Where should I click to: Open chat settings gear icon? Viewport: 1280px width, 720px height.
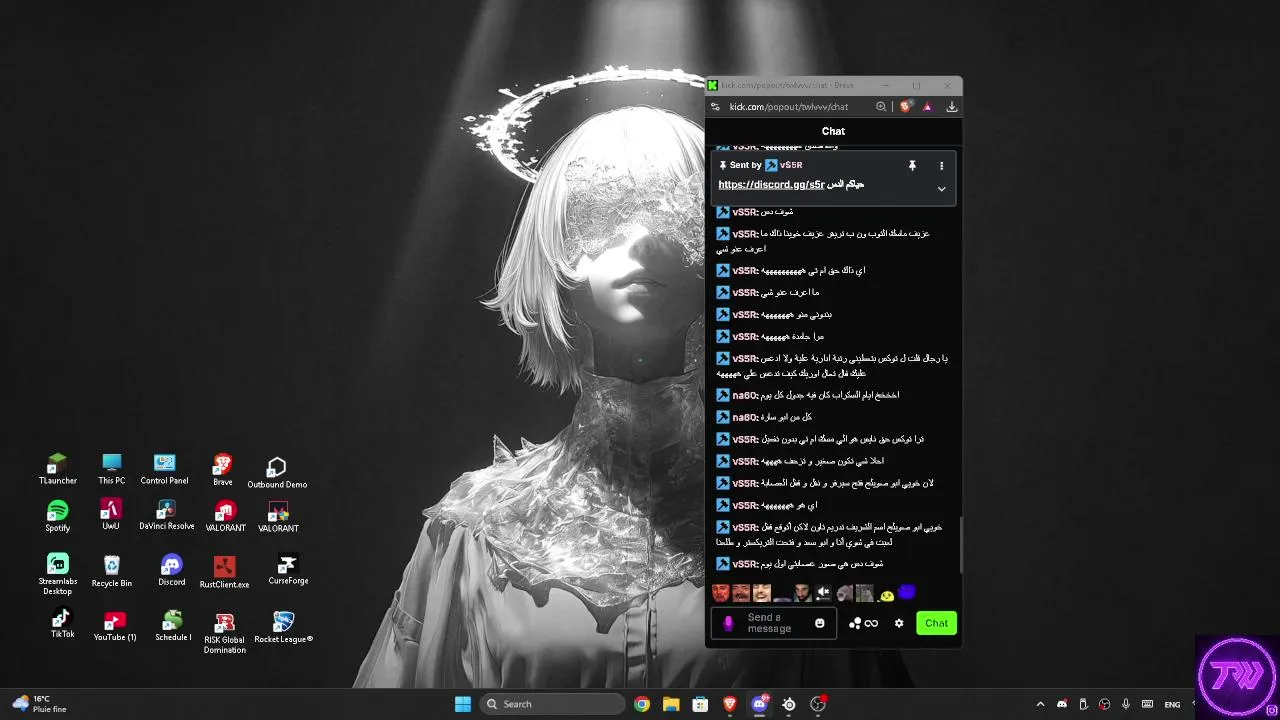[x=899, y=623]
